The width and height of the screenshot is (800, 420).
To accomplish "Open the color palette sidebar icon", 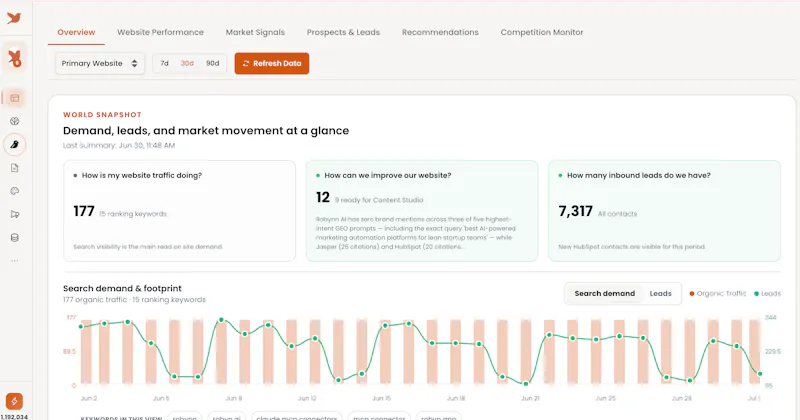I will [x=15, y=191].
